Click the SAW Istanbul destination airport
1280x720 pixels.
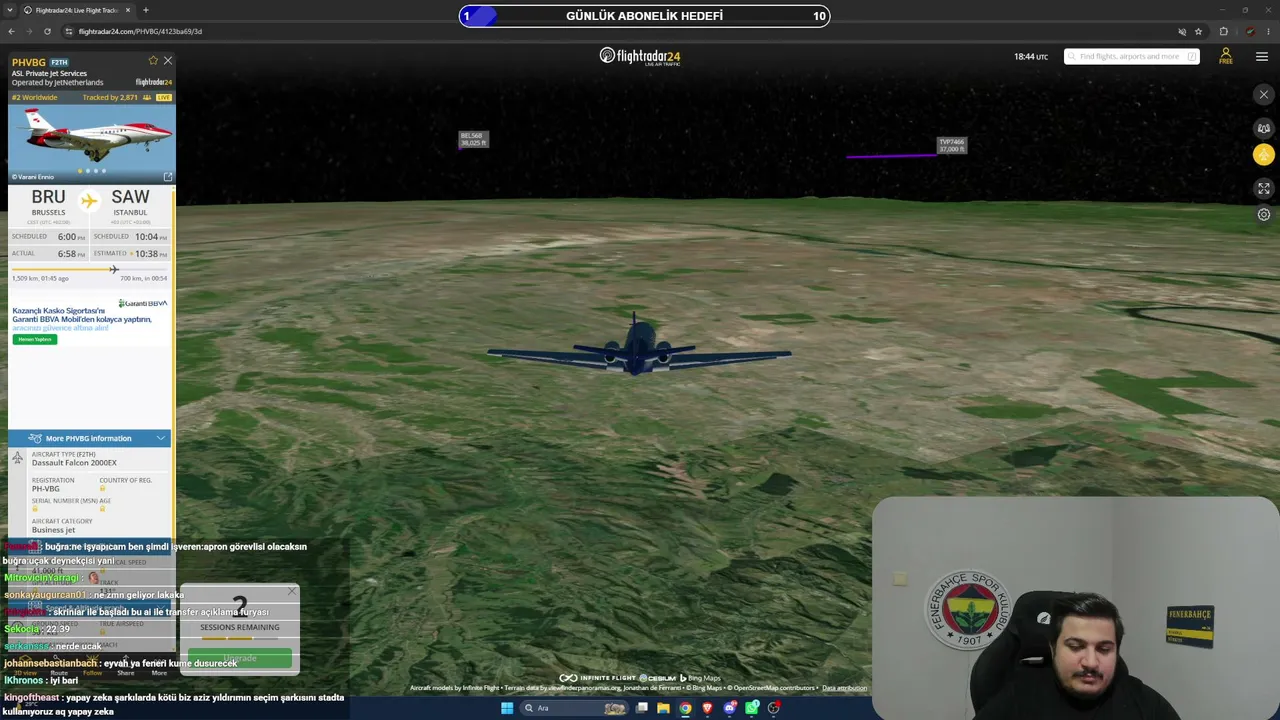click(x=130, y=202)
